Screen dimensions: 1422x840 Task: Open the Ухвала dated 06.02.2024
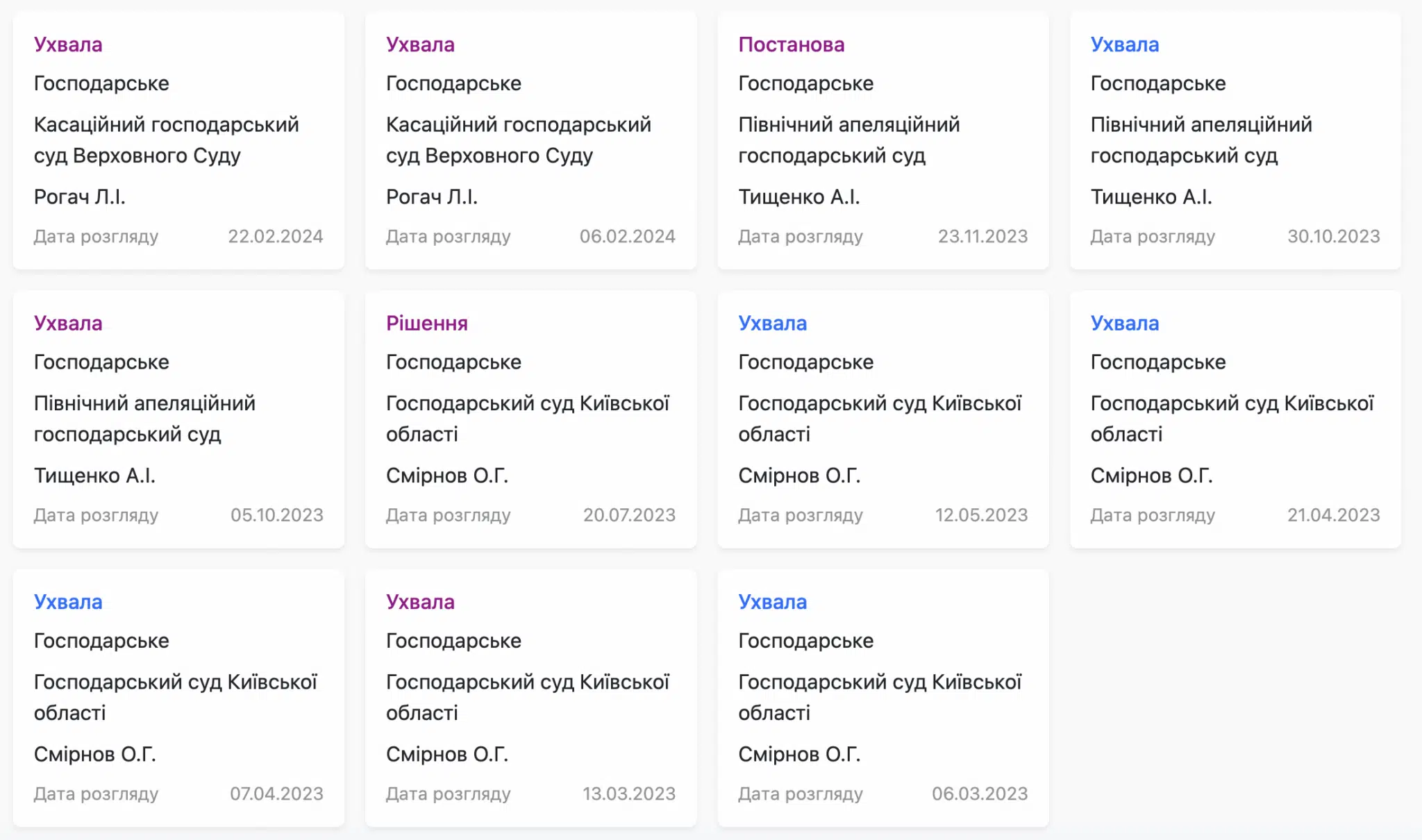click(420, 44)
